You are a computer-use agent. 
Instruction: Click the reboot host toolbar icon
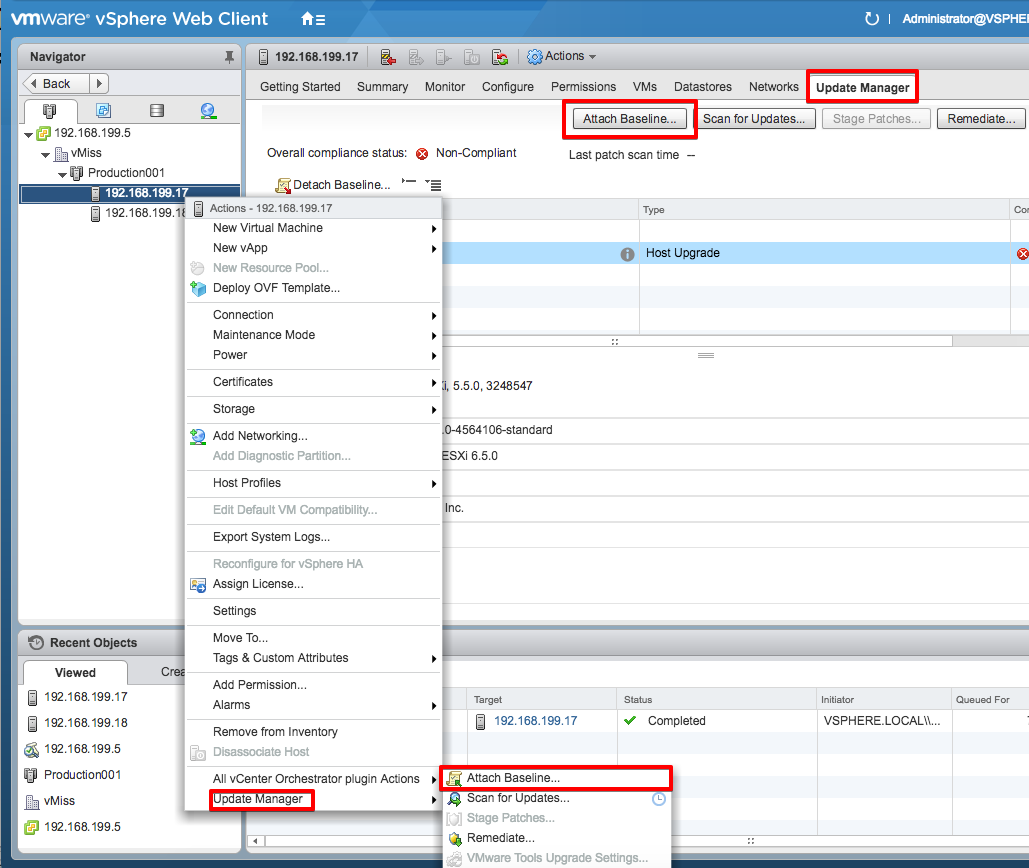click(500, 57)
